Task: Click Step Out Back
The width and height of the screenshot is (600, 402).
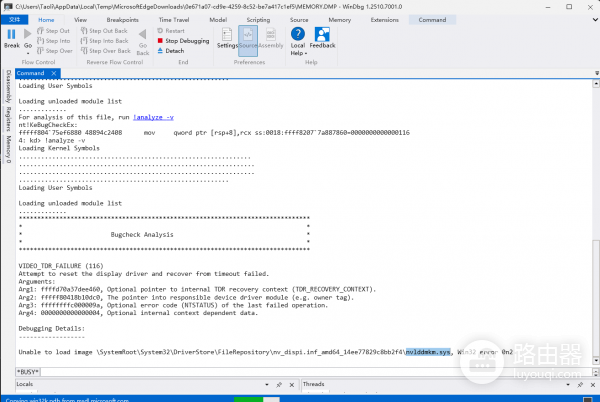Action: 104,31
